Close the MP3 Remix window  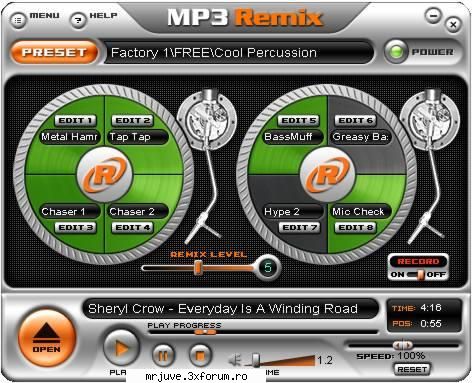point(454,25)
